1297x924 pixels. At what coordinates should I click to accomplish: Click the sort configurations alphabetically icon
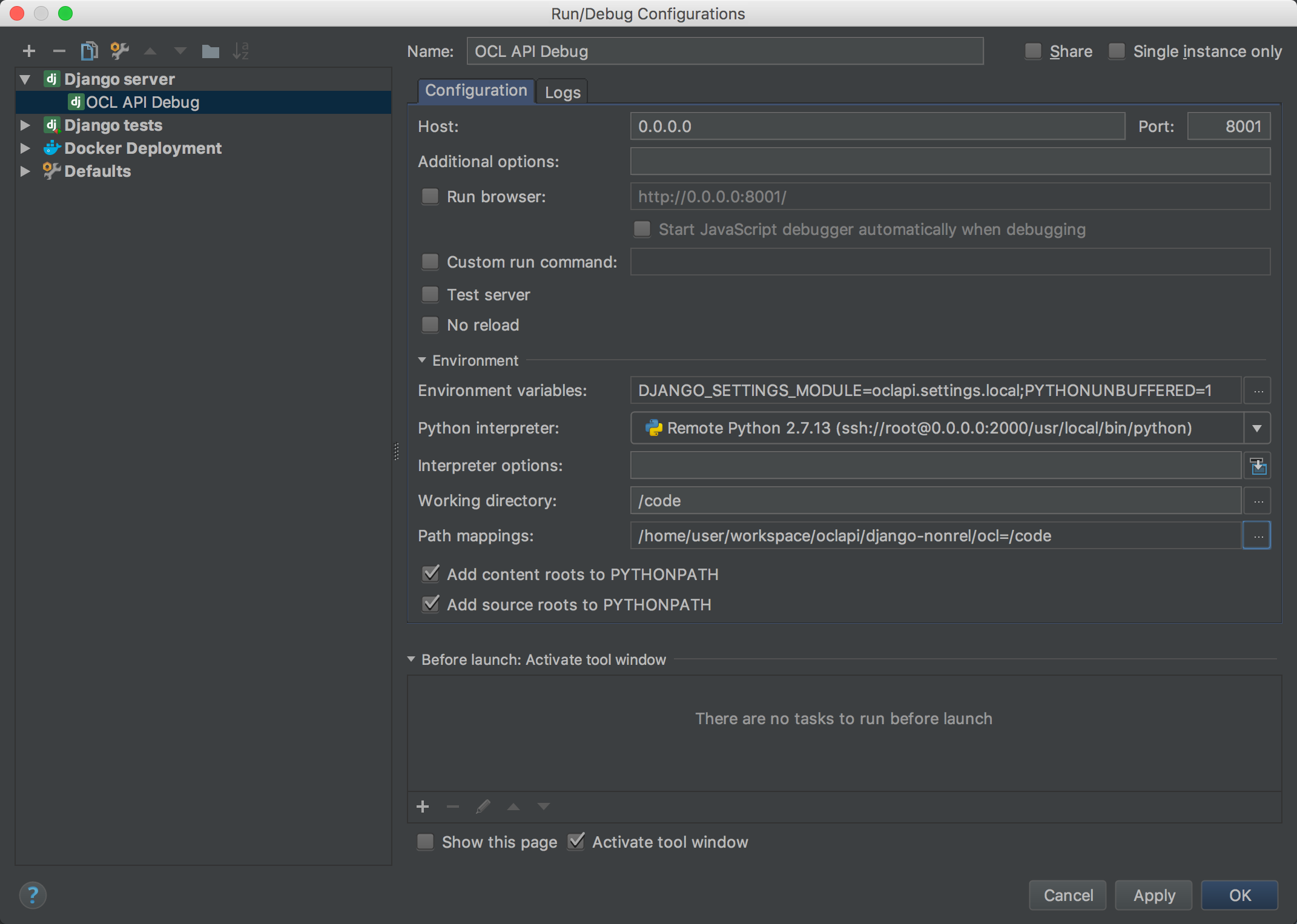[240, 51]
